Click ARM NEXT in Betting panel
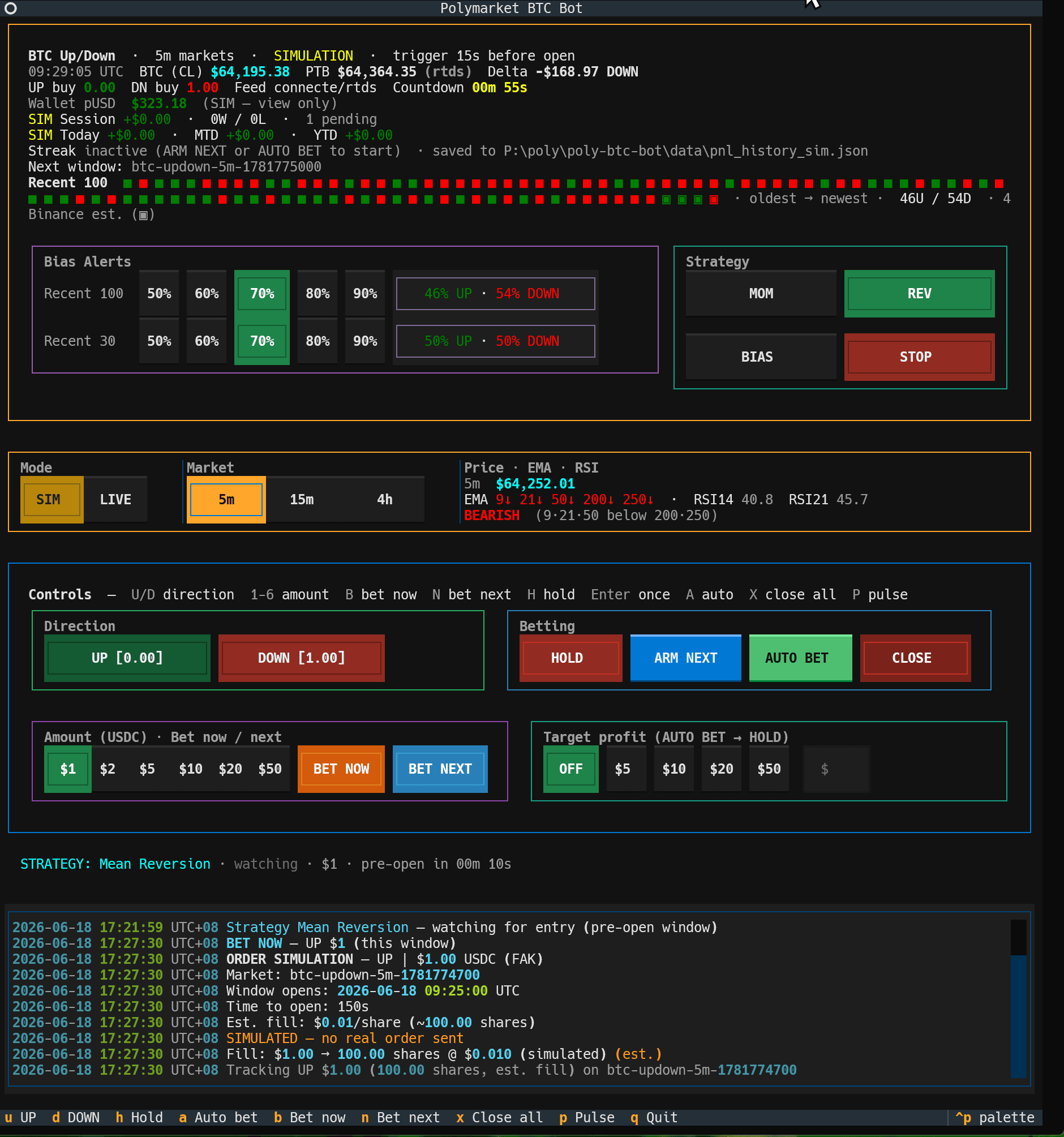Screen dimensions: 1064x1137 click(686, 658)
